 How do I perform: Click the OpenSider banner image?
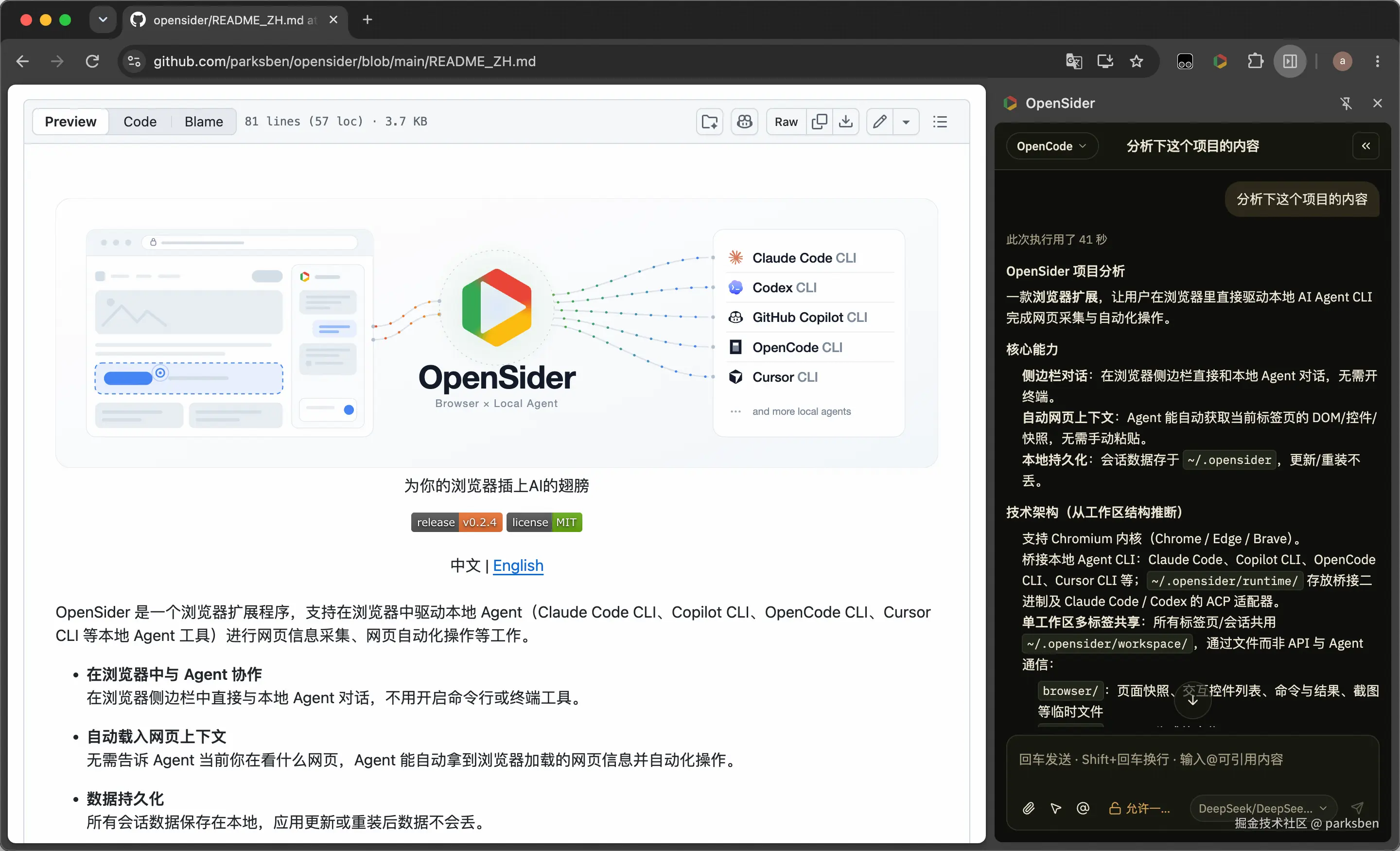point(497,333)
